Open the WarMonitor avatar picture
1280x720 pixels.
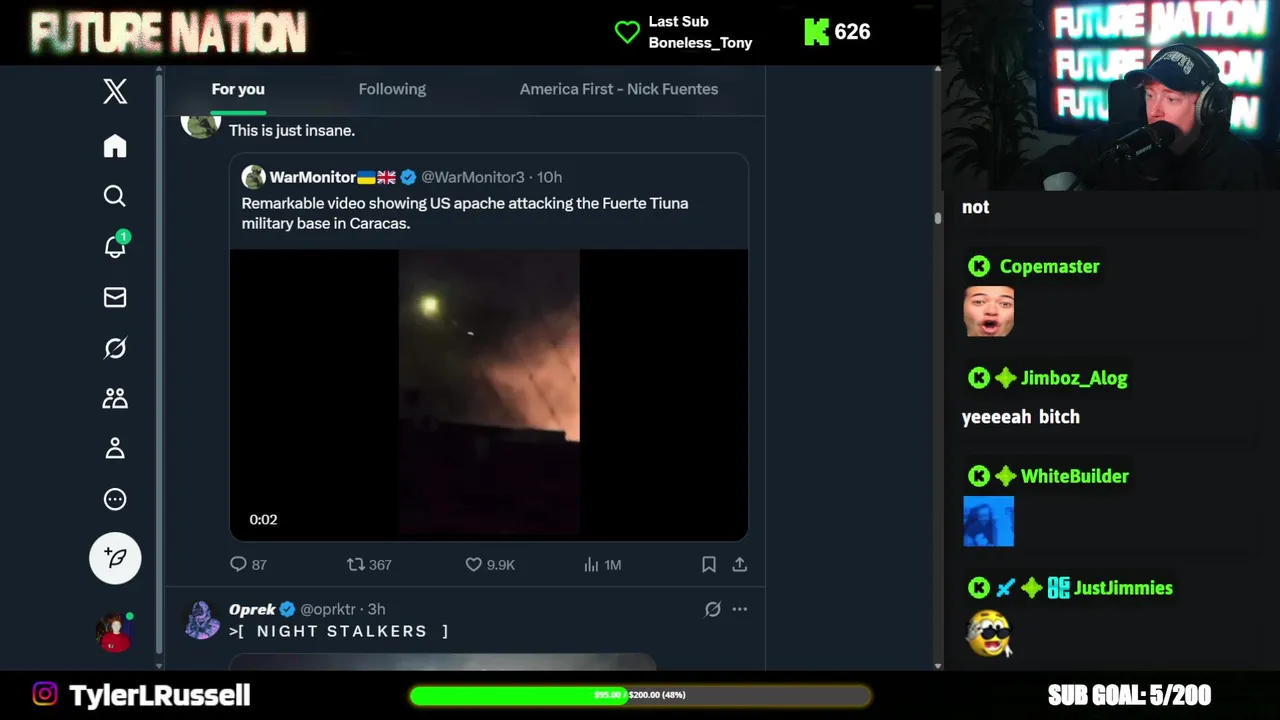coord(253,177)
